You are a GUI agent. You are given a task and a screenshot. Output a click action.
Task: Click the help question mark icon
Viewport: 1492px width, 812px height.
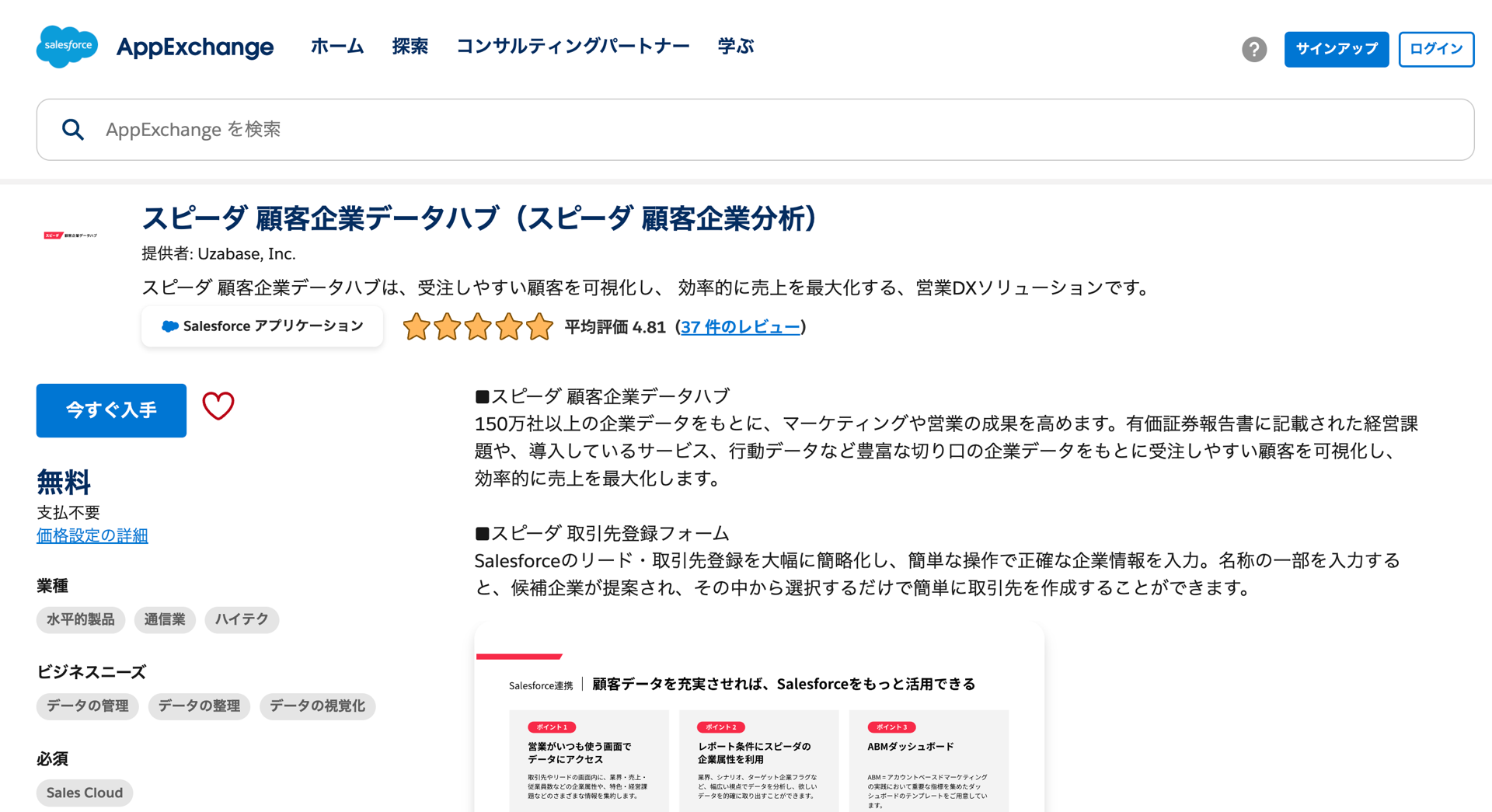[1253, 49]
